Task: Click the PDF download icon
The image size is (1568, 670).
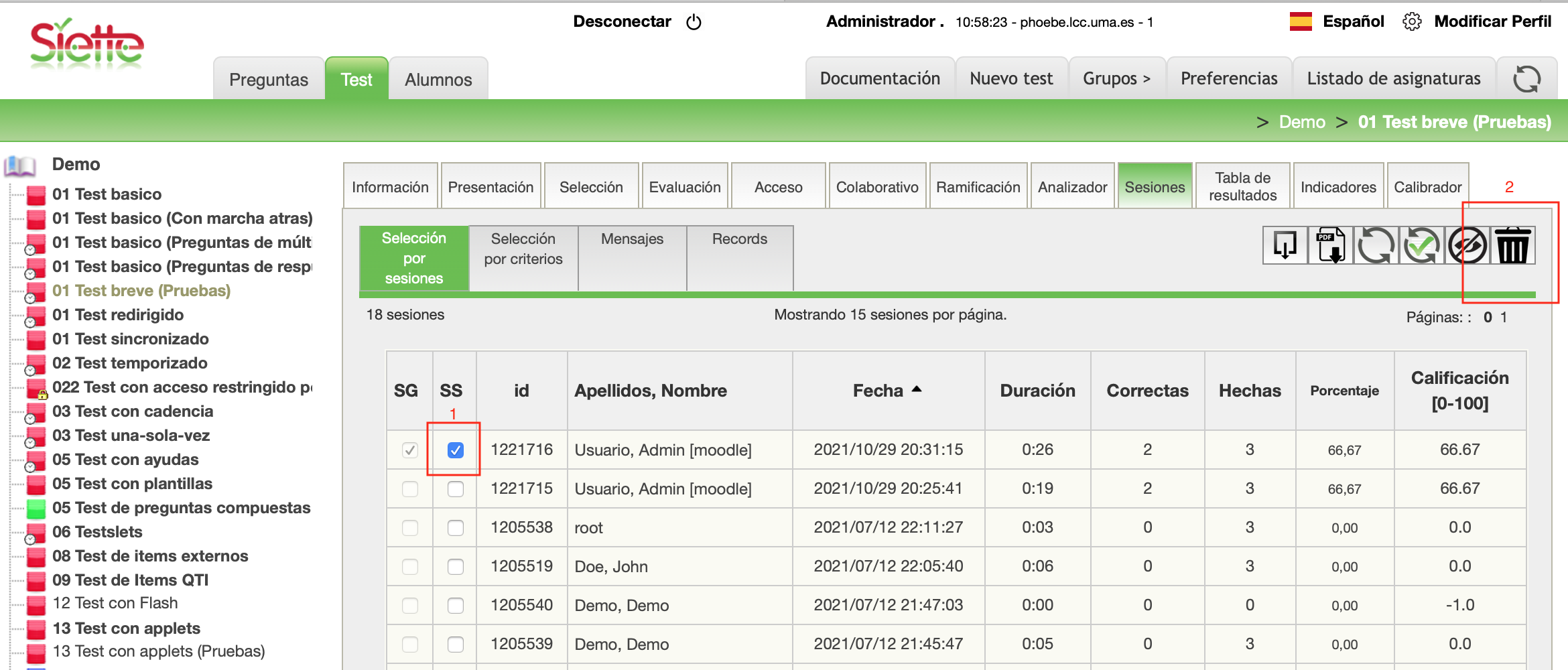Action: (1330, 246)
